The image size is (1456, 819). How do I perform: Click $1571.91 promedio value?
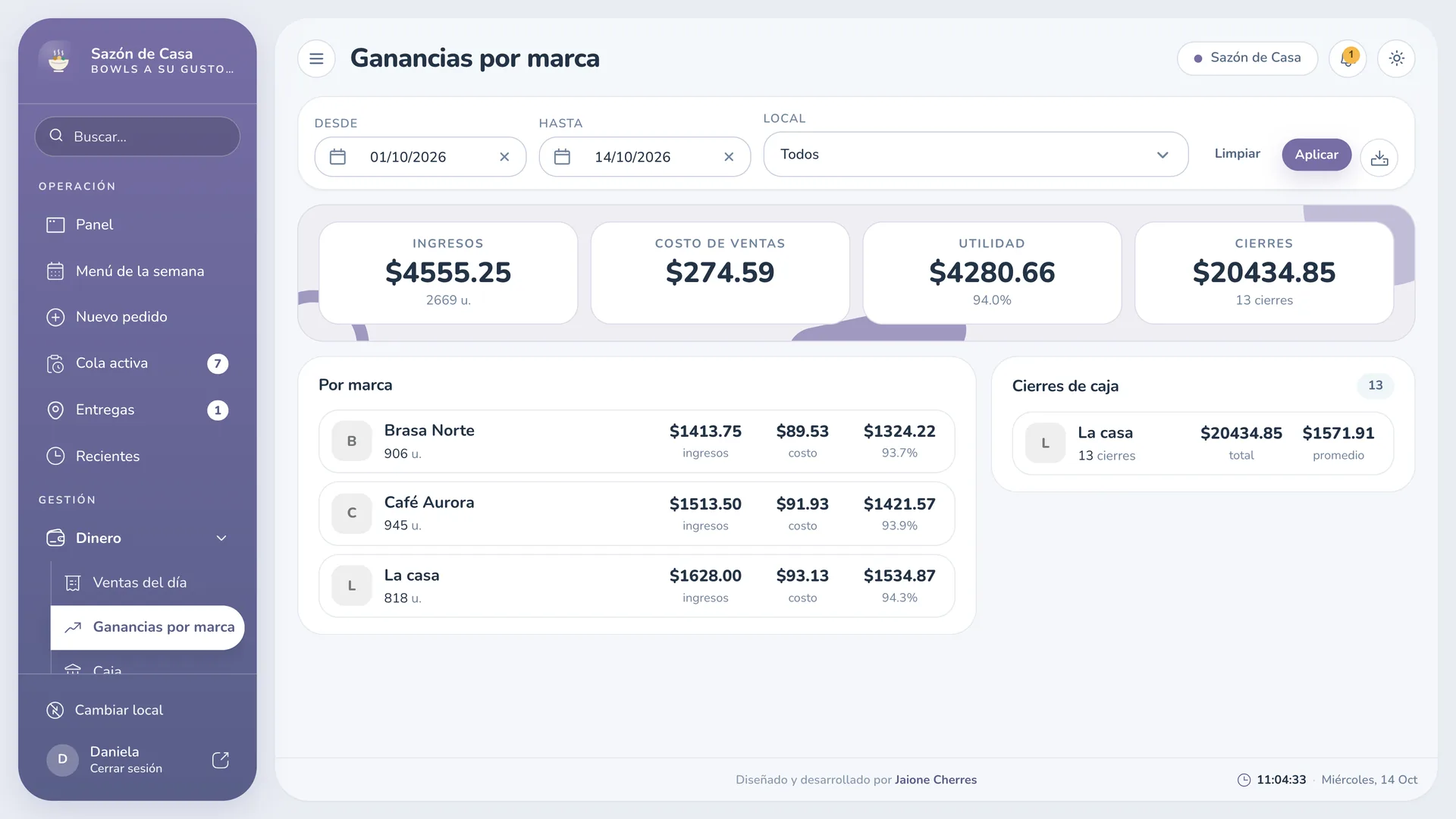(x=1338, y=434)
